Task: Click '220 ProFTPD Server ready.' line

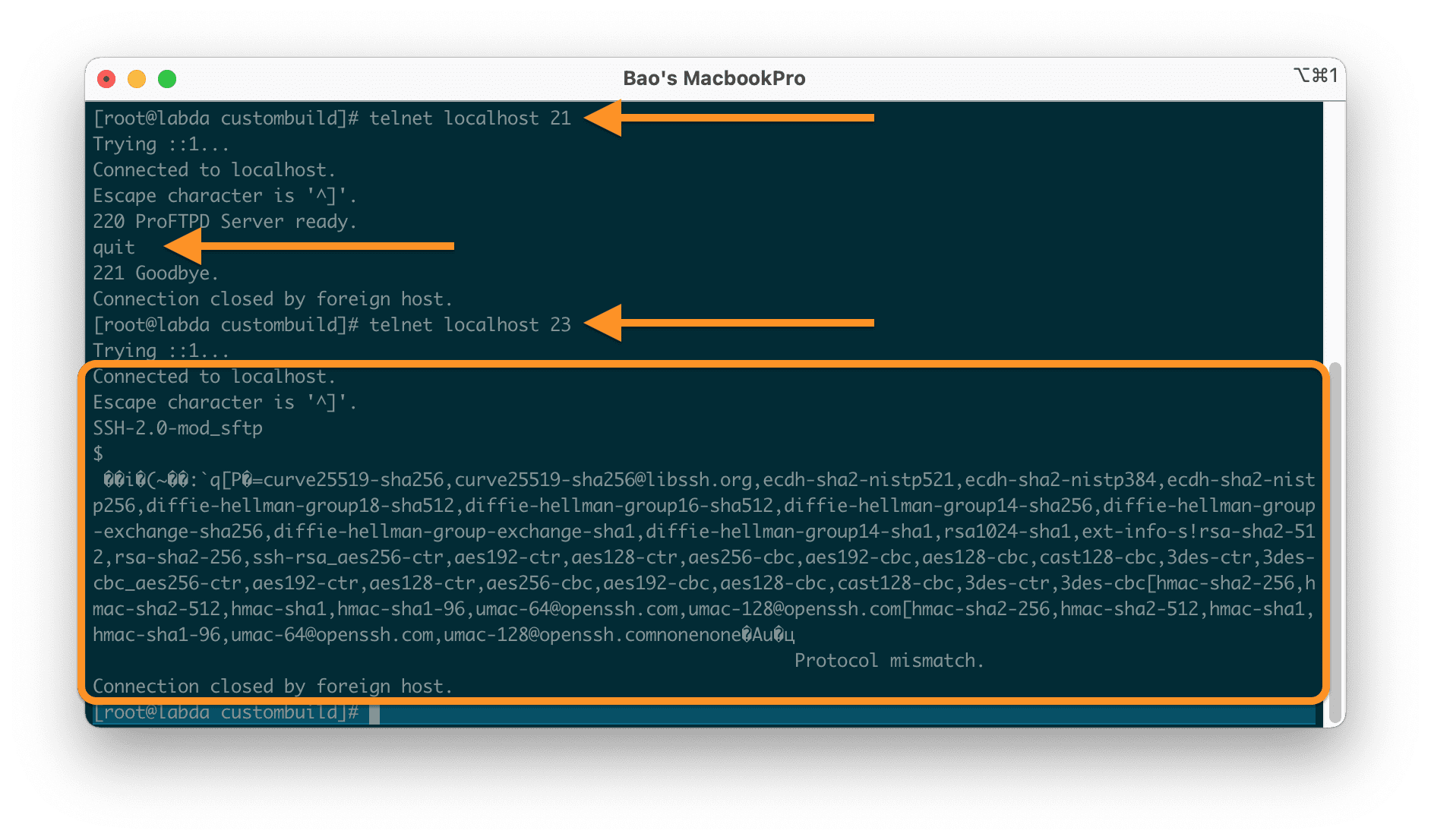Action: pyautogui.click(x=225, y=222)
